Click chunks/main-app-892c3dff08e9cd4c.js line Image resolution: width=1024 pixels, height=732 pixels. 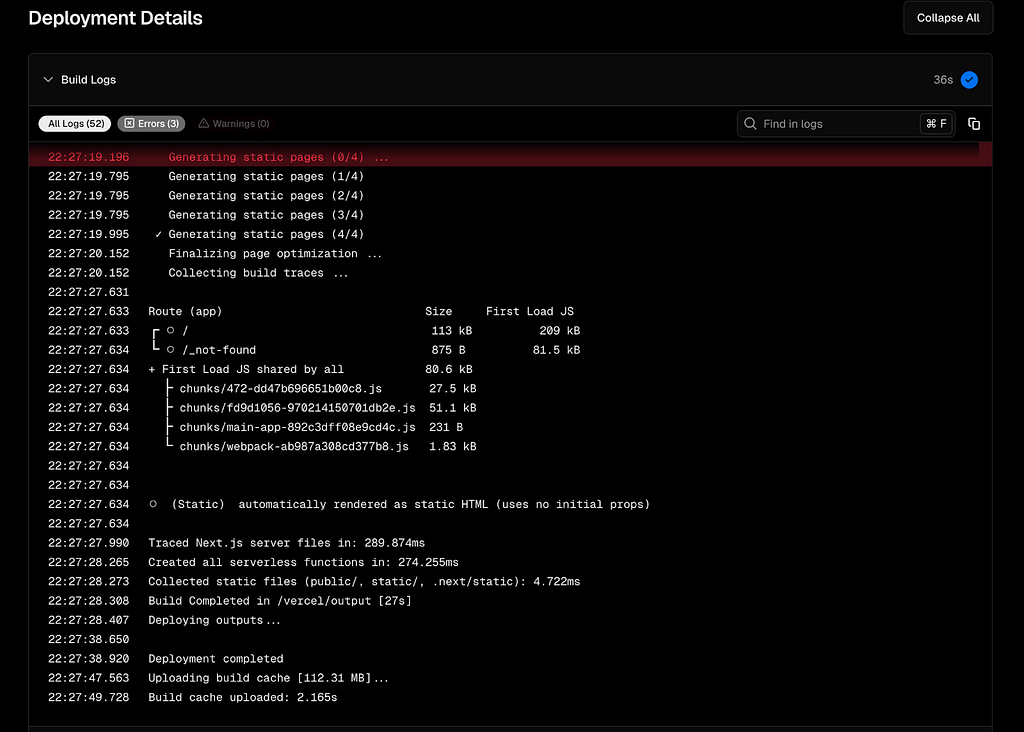coord(510,427)
